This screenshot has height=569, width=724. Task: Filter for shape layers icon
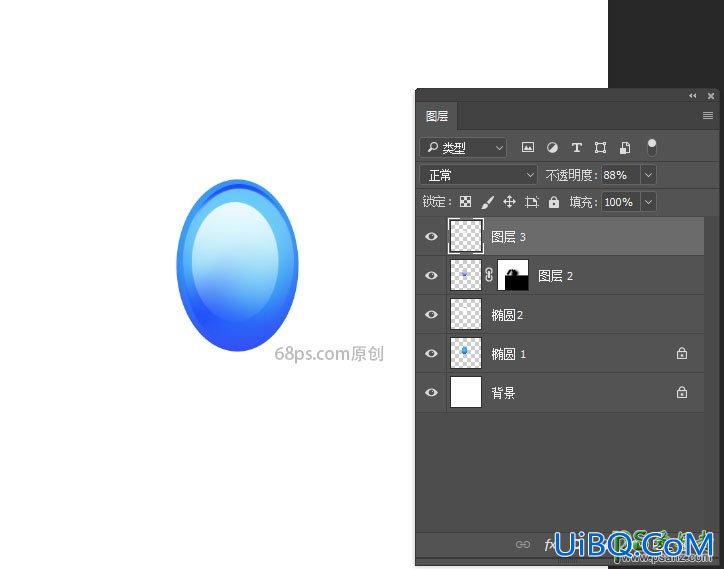point(600,148)
